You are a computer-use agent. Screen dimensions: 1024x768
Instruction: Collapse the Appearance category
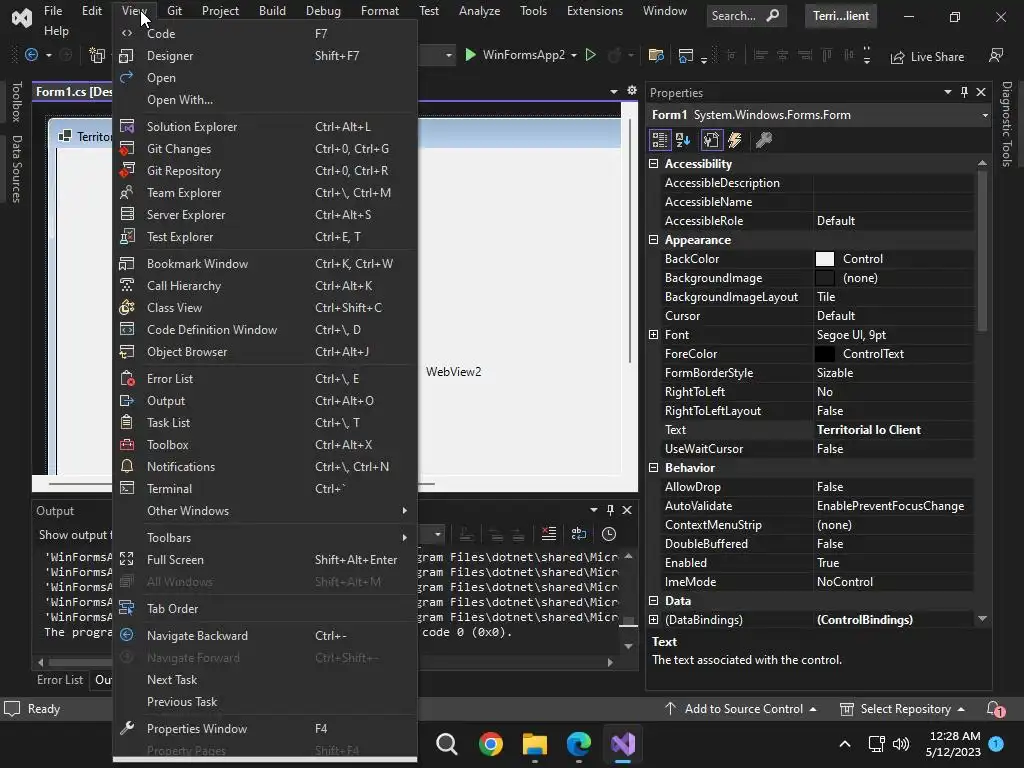(x=653, y=240)
